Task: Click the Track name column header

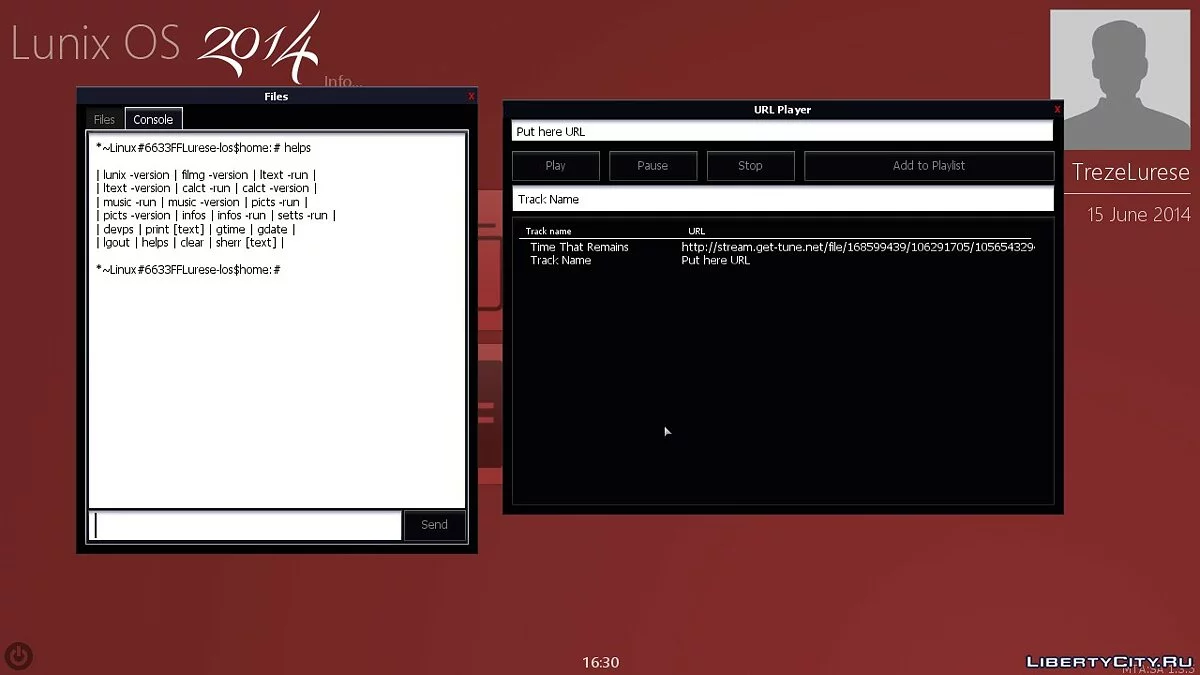Action: pos(547,230)
